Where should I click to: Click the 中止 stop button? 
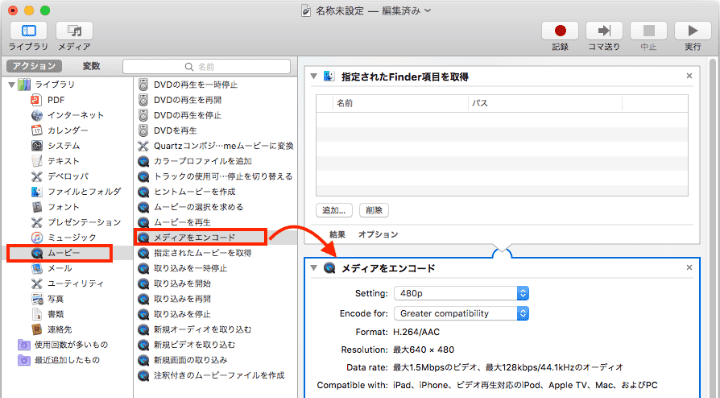coord(648,31)
